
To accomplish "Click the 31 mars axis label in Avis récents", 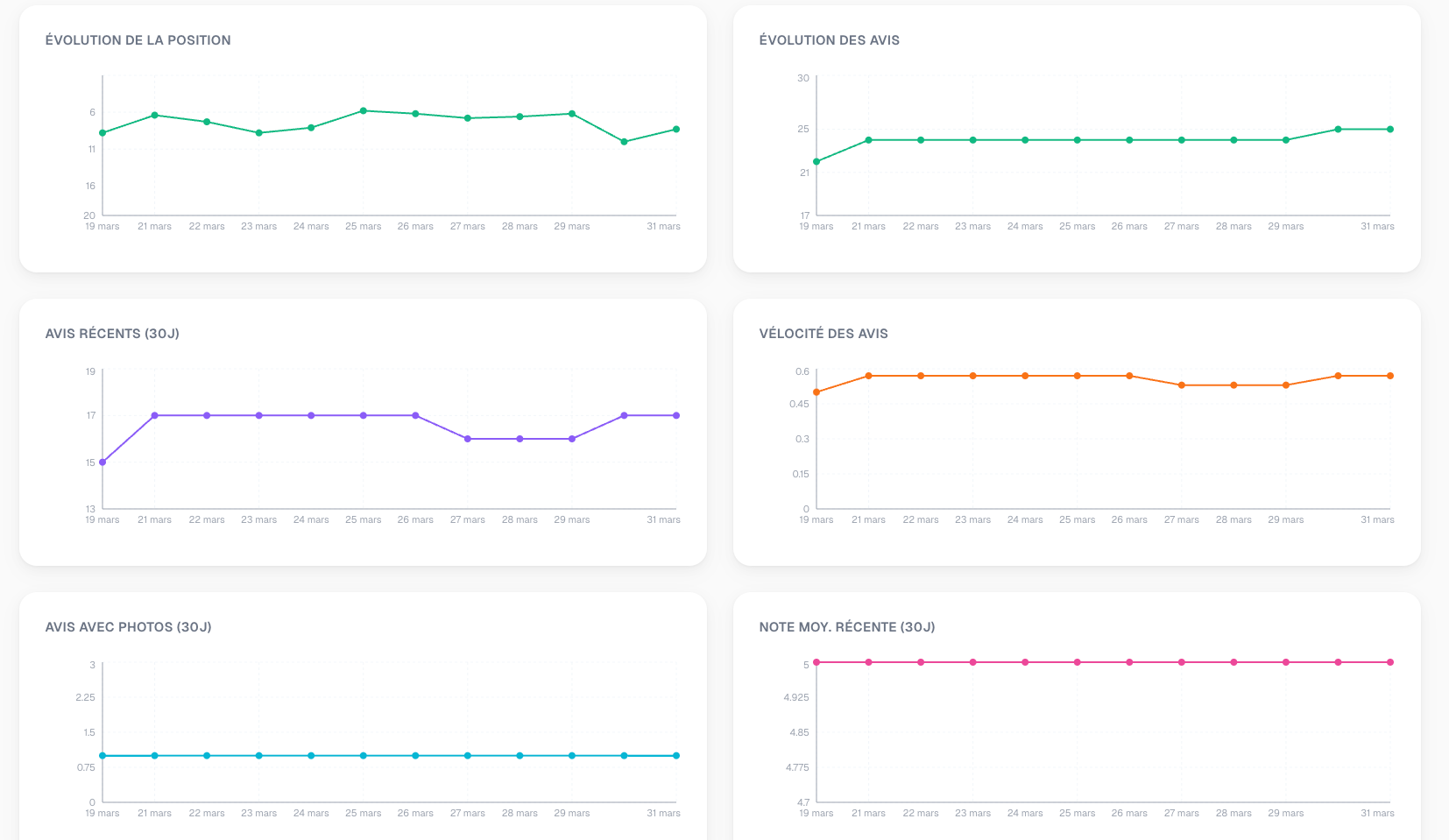I will click(x=663, y=520).
